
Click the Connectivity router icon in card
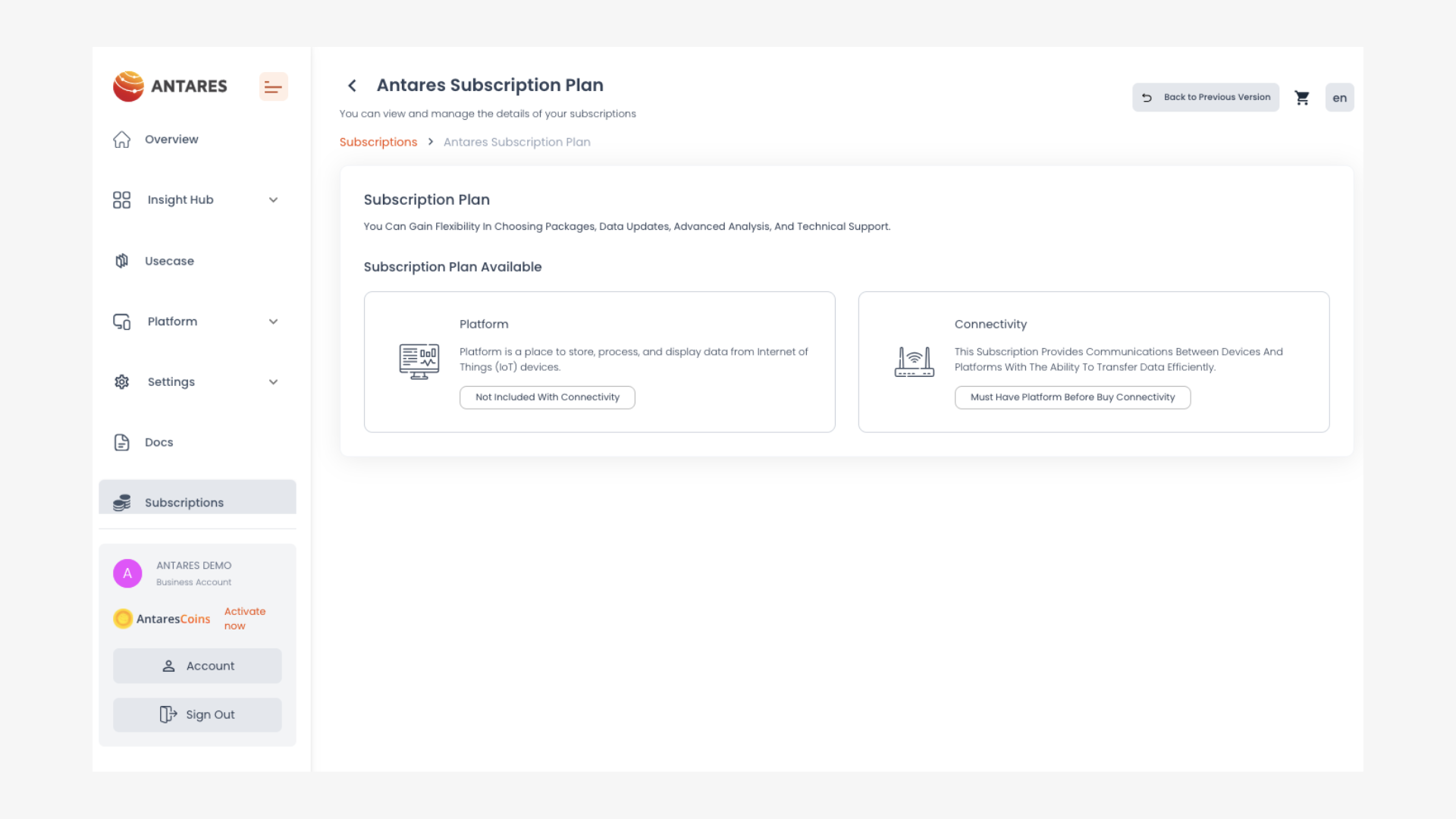(914, 362)
